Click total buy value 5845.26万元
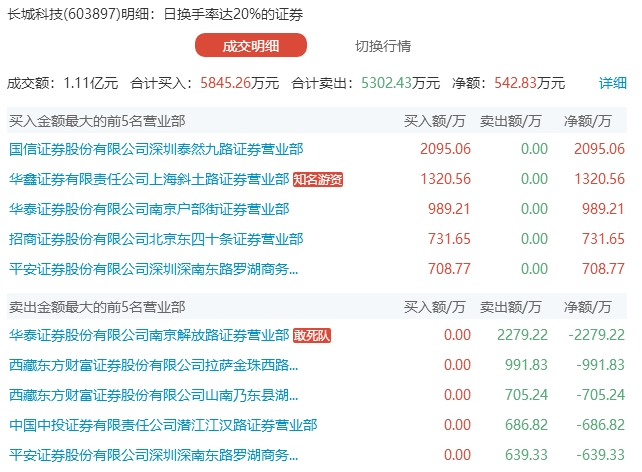This screenshot has width=642, height=472. coord(240,83)
